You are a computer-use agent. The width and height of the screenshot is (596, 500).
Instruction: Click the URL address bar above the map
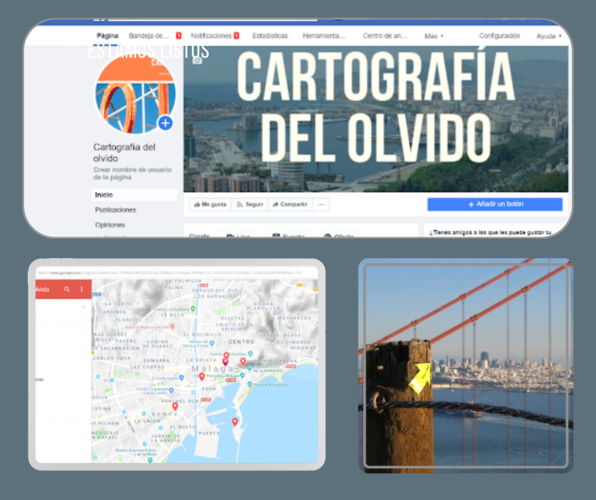click(177, 273)
